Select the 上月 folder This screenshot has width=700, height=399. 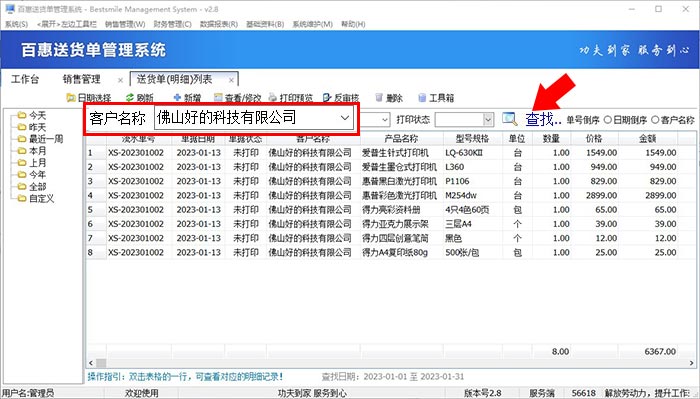click(32, 163)
